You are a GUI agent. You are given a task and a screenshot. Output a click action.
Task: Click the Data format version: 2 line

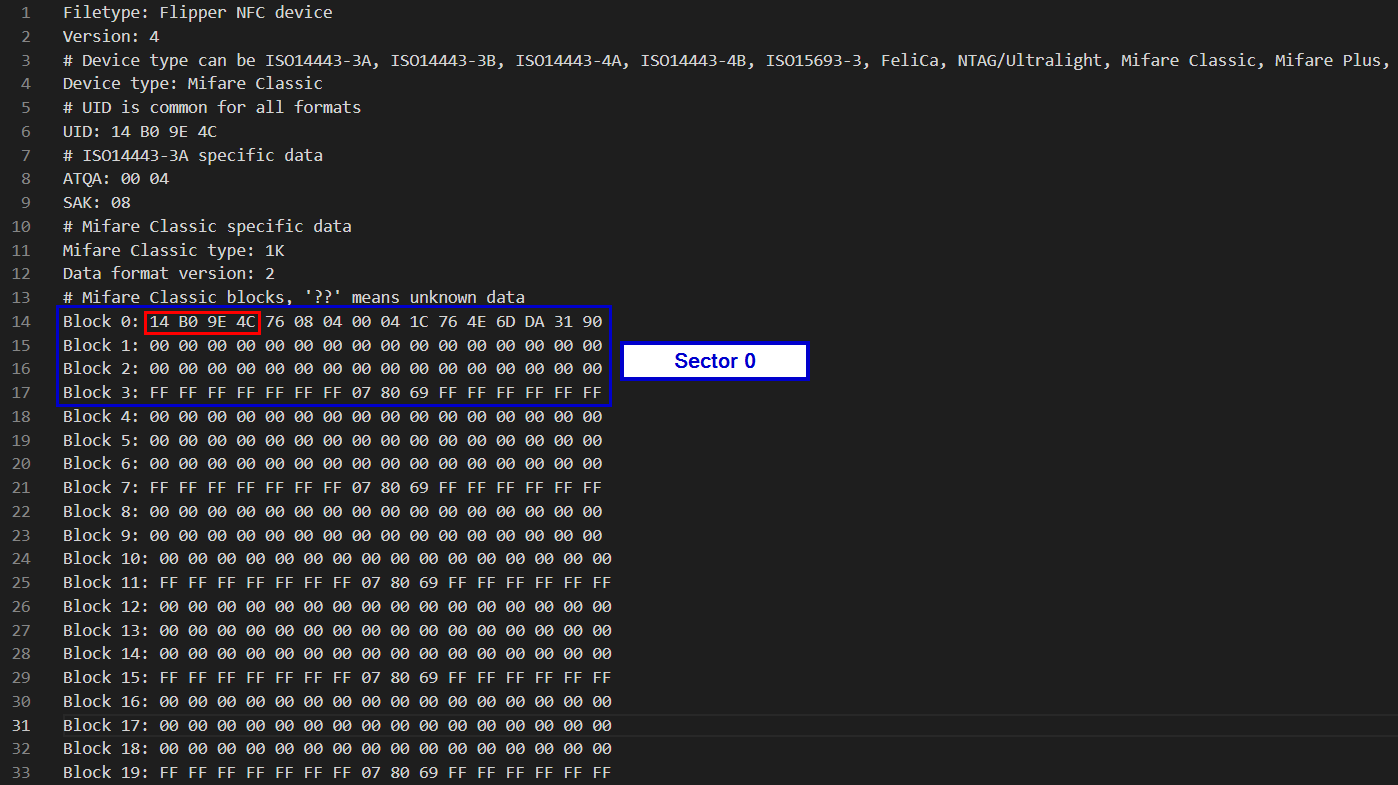[x=168, y=274]
